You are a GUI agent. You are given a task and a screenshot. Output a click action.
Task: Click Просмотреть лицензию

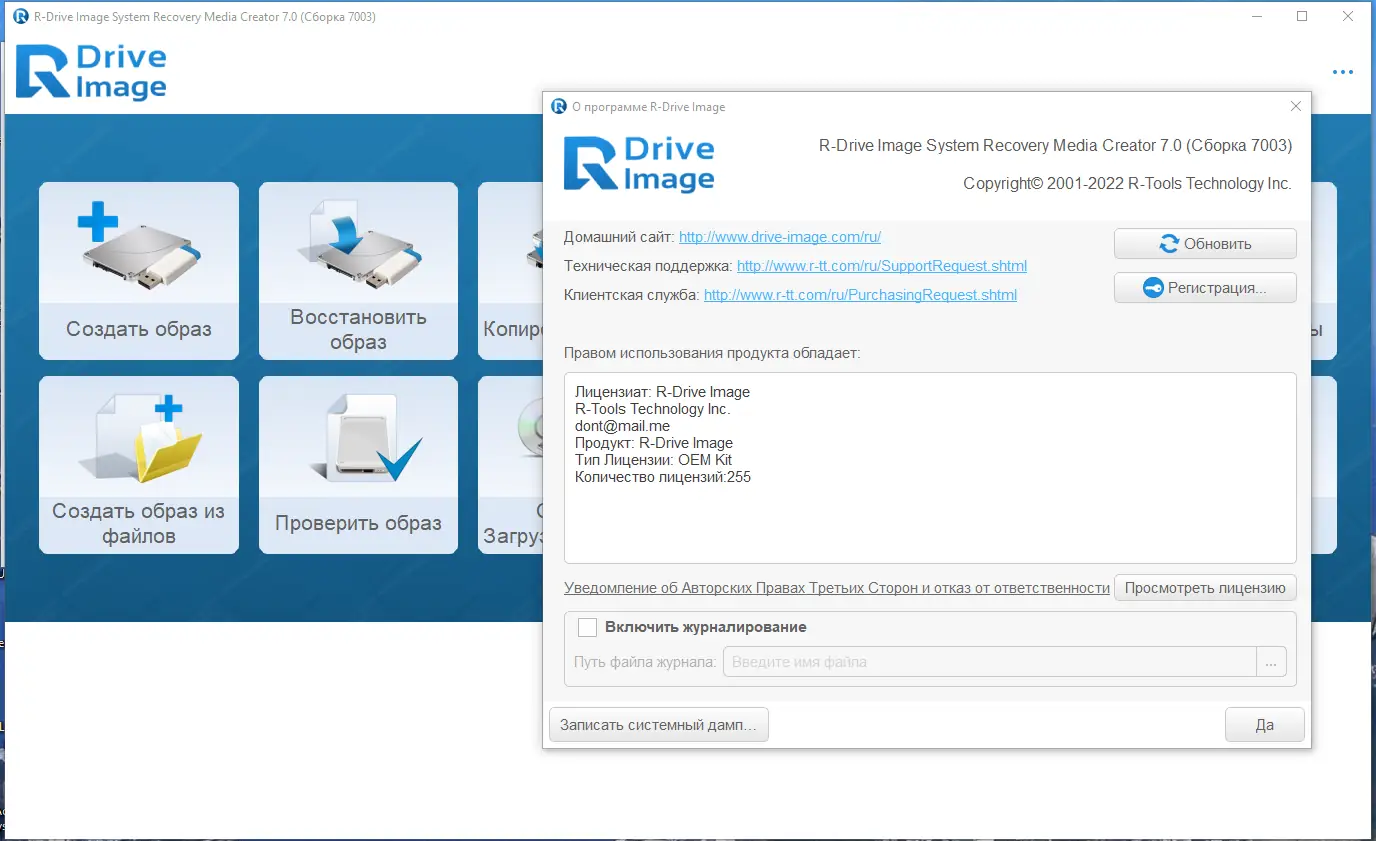(x=1205, y=587)
